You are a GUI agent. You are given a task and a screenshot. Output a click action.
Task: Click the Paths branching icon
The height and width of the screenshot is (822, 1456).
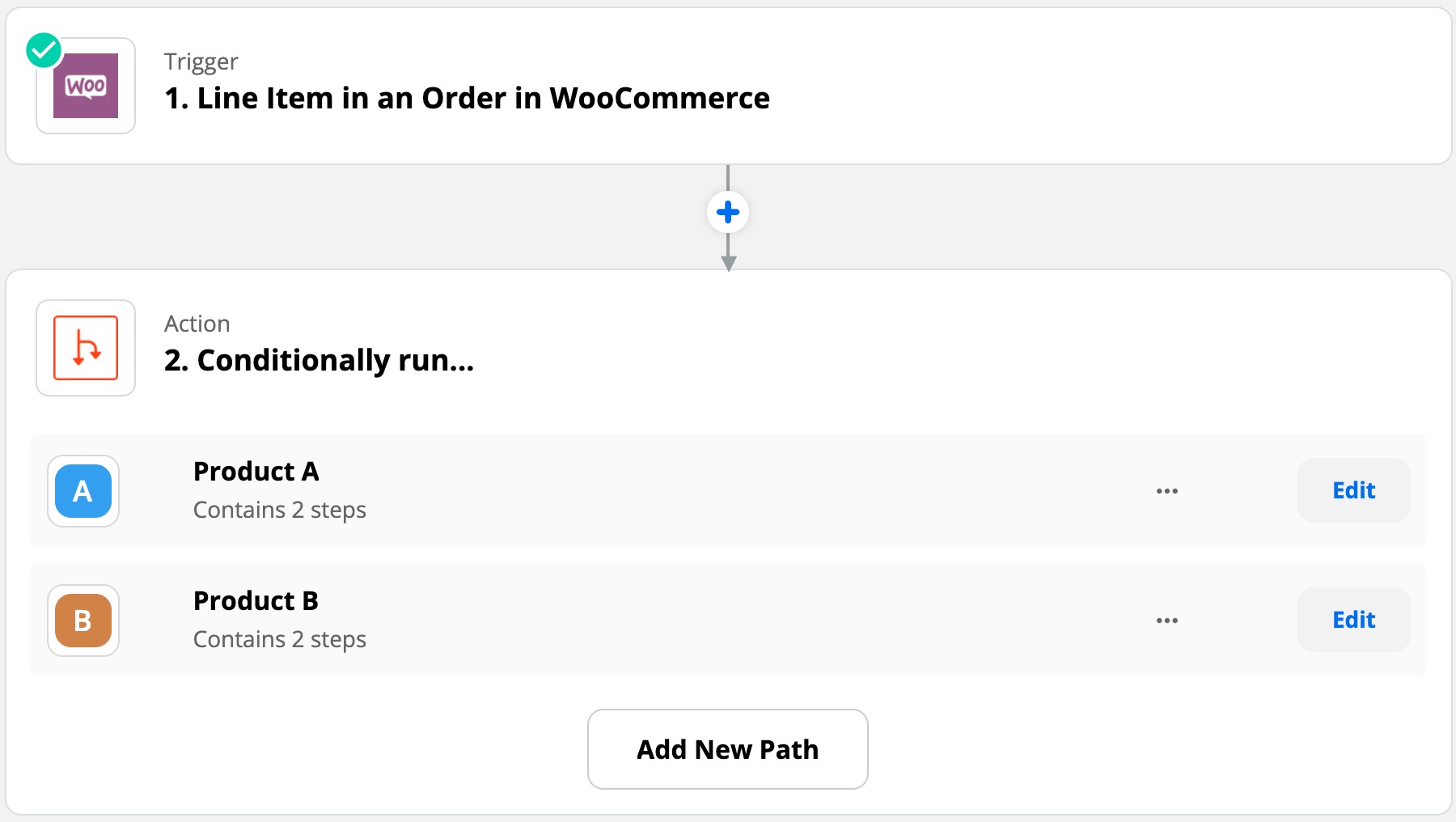click(x=86, y=348)
